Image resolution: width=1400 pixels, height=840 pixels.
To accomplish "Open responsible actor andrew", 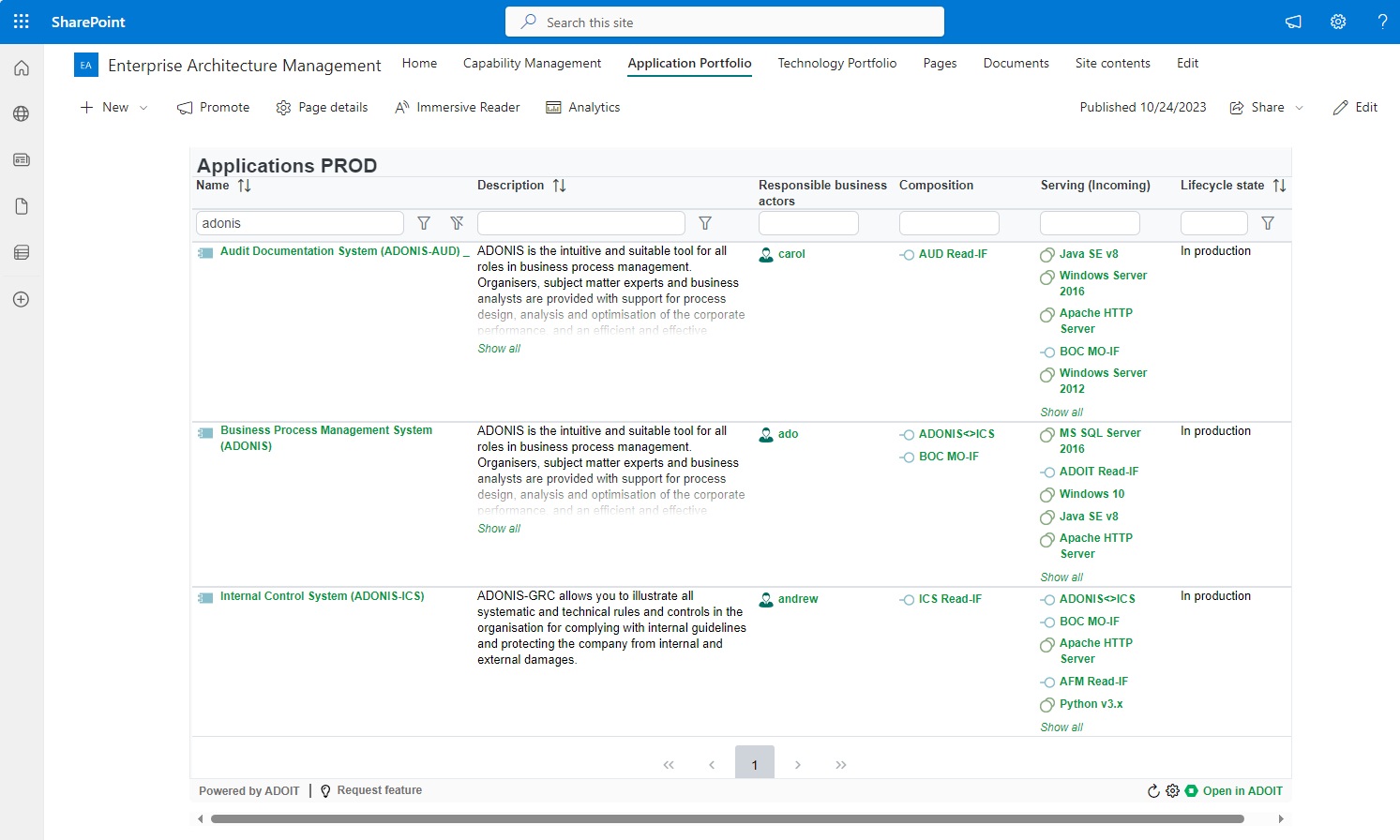I will 798,599.
